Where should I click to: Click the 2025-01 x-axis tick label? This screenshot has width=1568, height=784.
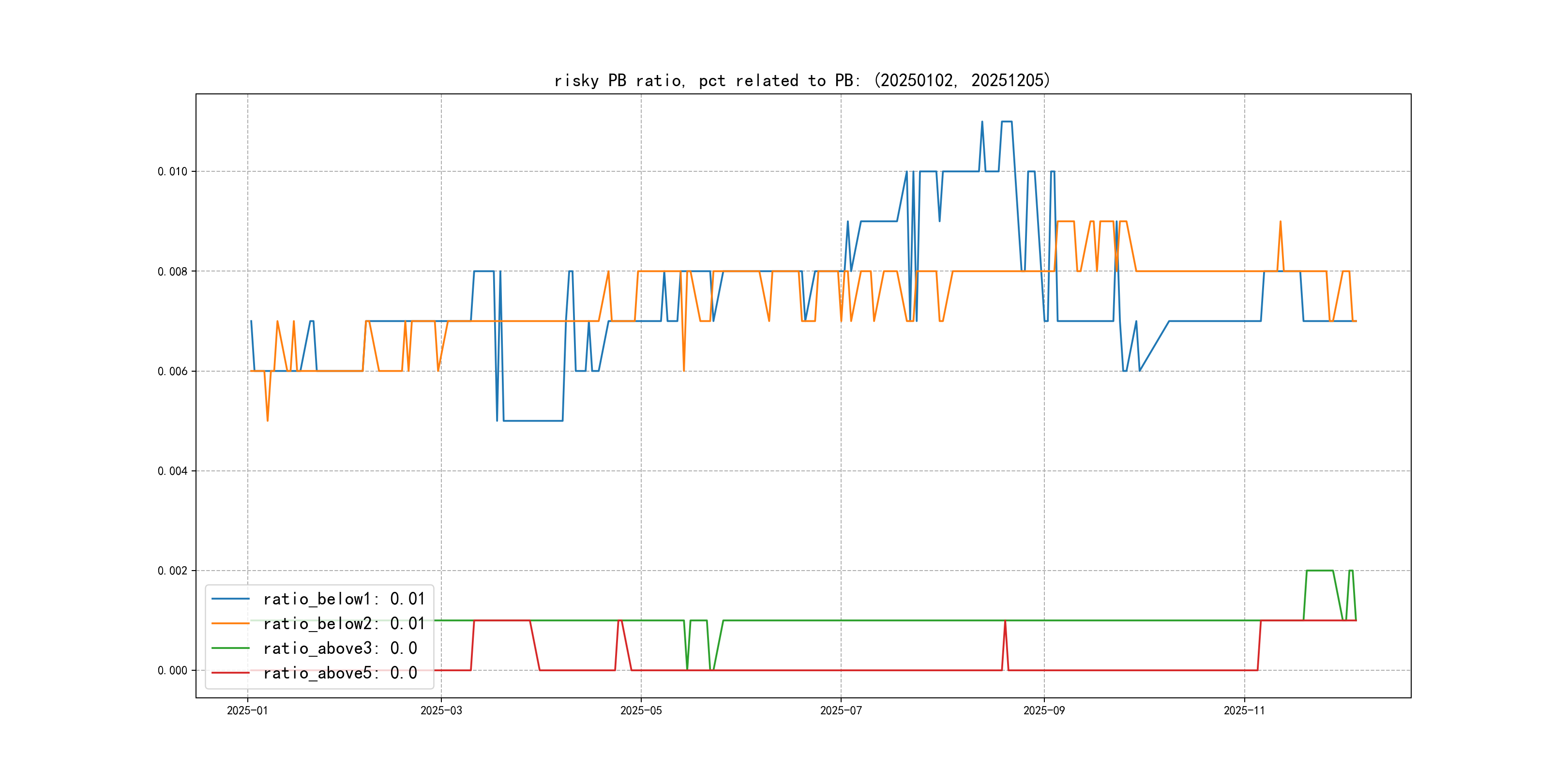tap(247, 711)
